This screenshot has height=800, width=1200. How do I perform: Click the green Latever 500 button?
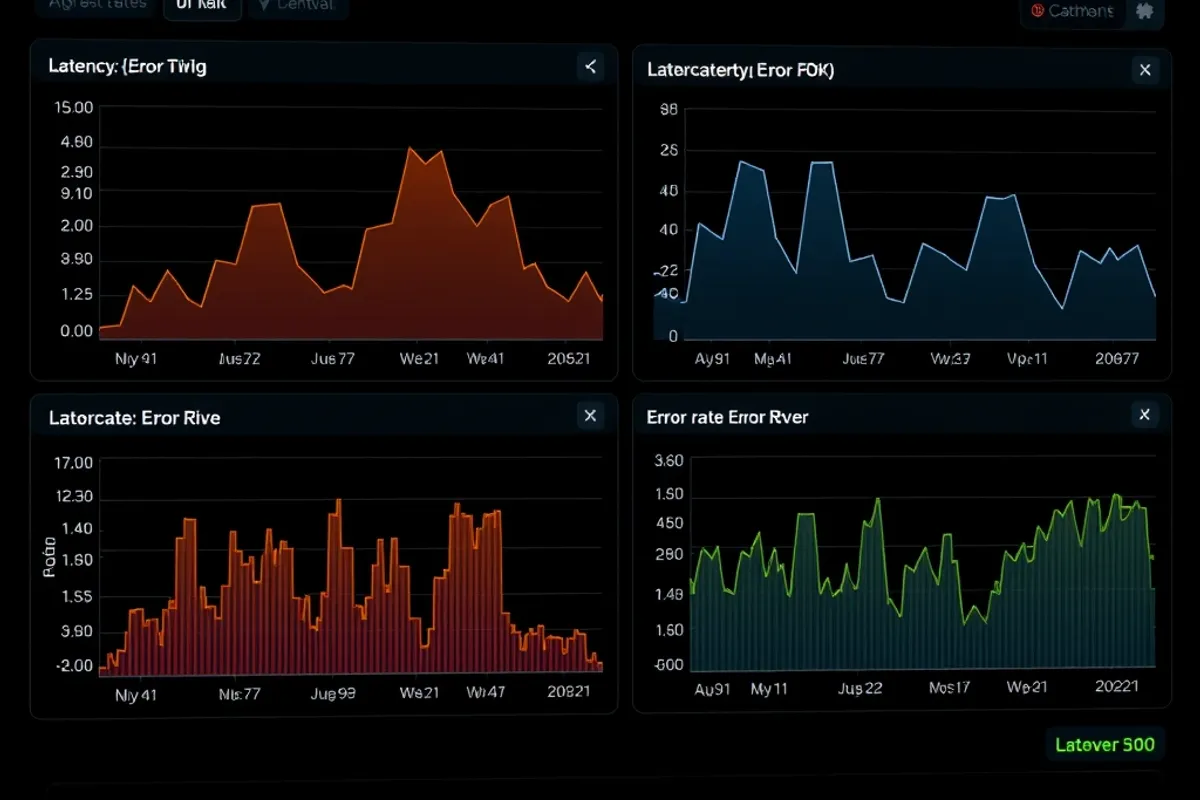[1105, 745]
